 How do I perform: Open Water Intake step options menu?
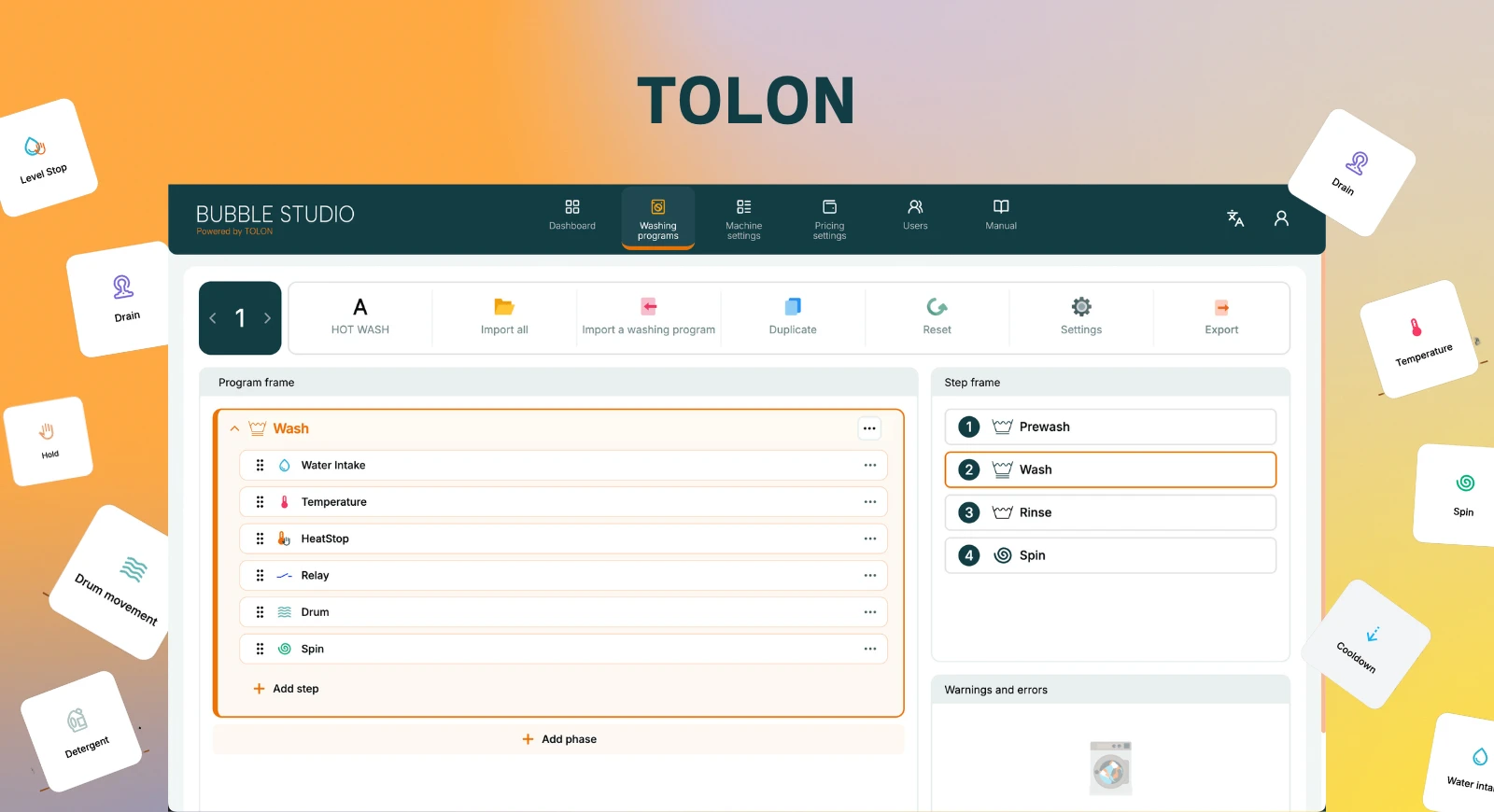coord(870,465)
